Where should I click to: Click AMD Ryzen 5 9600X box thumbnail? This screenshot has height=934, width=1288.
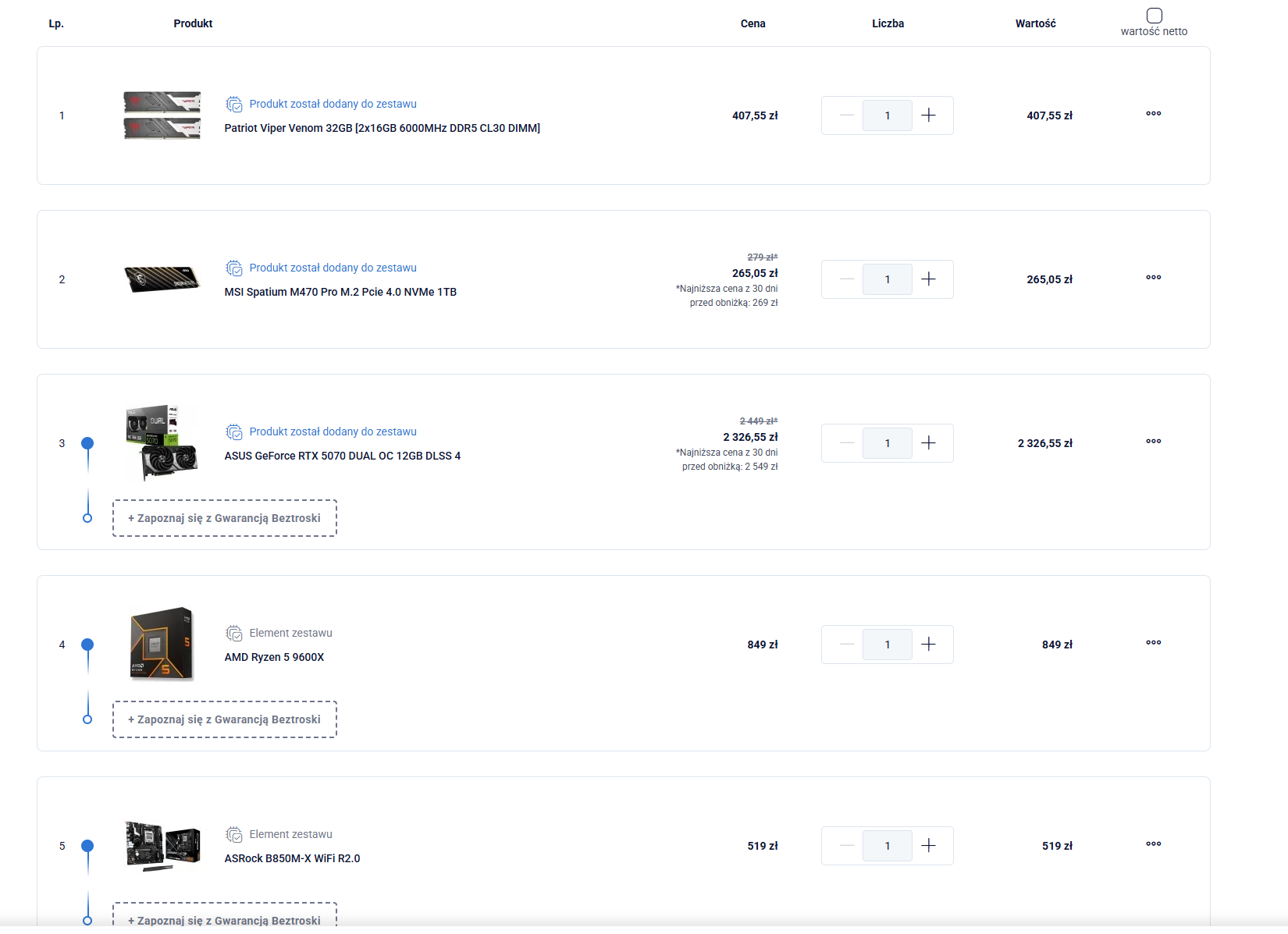[x=162, y=644]
